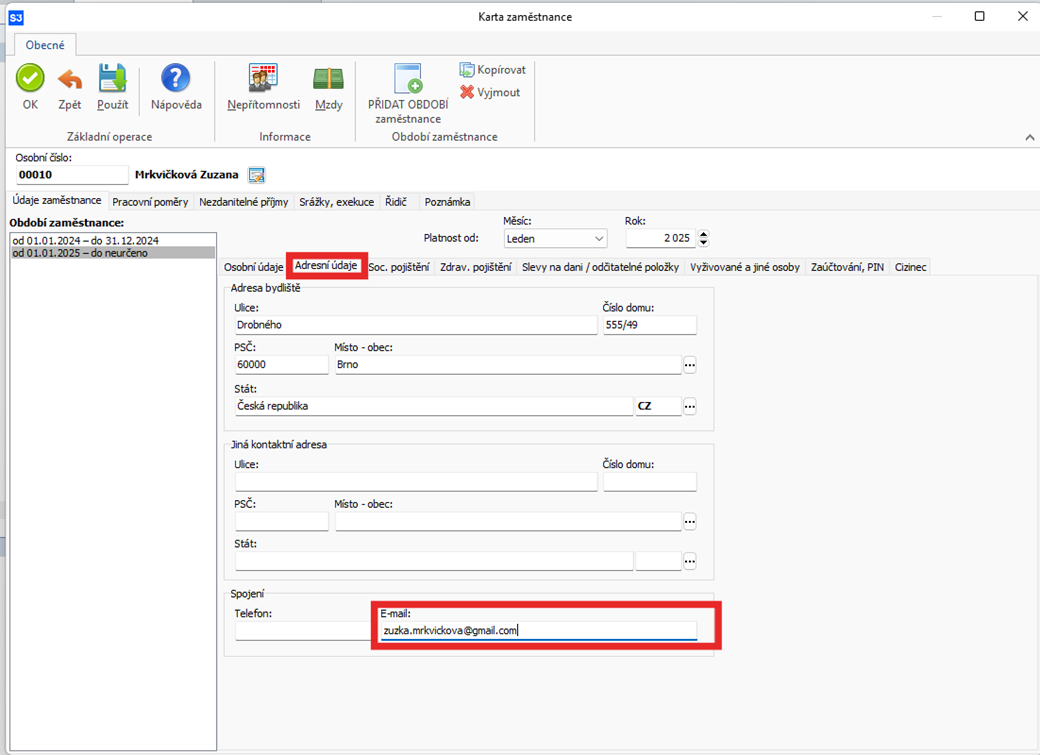Open Stát lookup next to CZ

pyautogui.click(x=689, y=407)
